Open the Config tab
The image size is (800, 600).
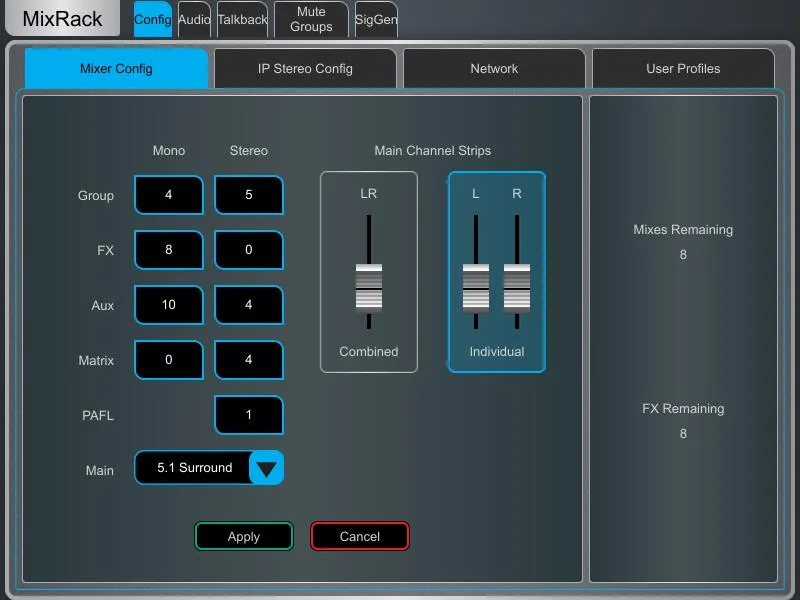click(153, 19)
